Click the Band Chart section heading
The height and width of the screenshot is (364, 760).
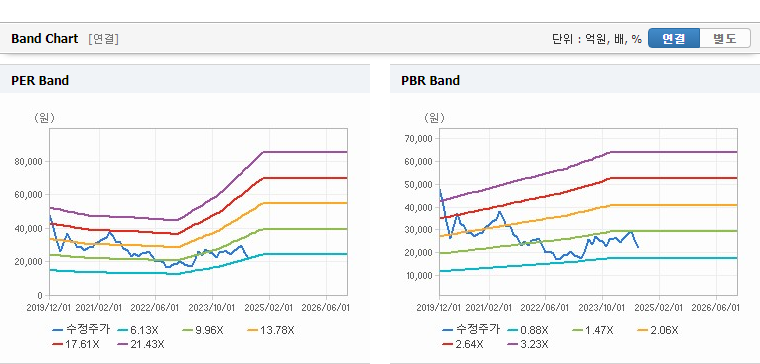coord(45,39)
